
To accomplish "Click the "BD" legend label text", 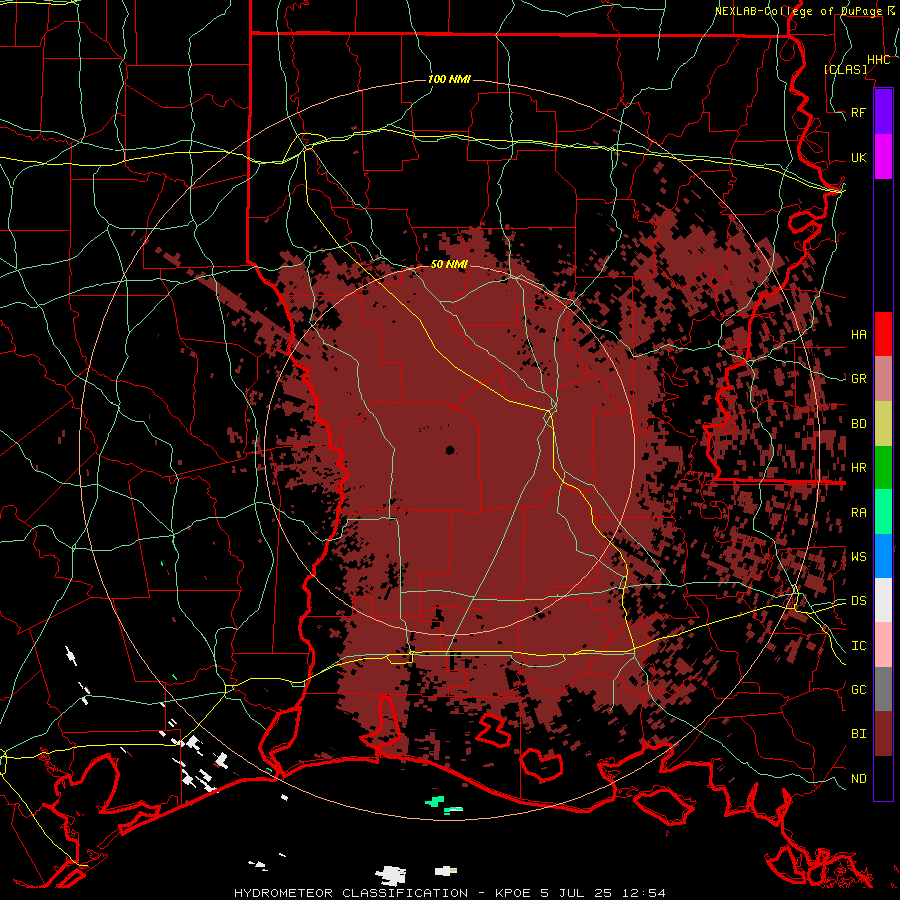I will (858, 424).
